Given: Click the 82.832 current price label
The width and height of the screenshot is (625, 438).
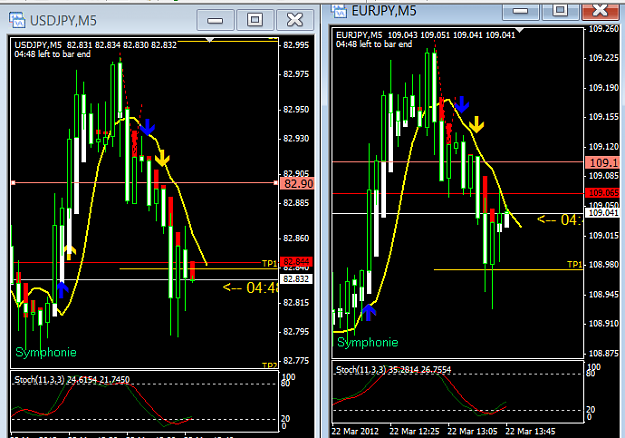Looking at the screenshot, I should 296,279.
